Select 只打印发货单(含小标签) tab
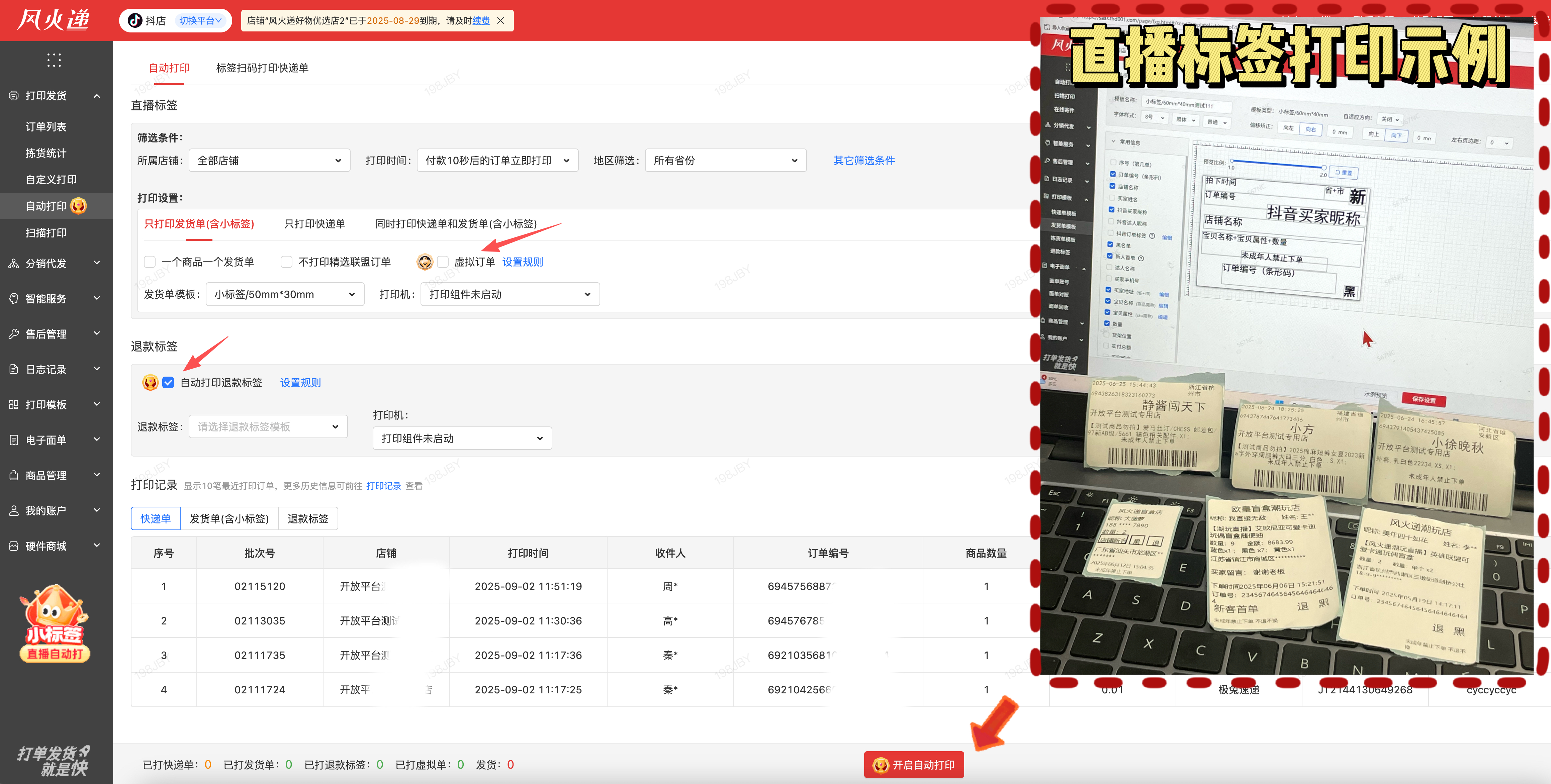 [199, 224]
